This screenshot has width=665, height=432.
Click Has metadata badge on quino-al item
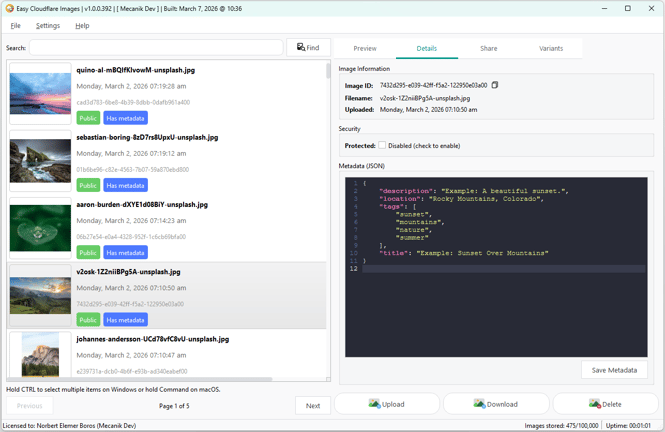[126, 118]
